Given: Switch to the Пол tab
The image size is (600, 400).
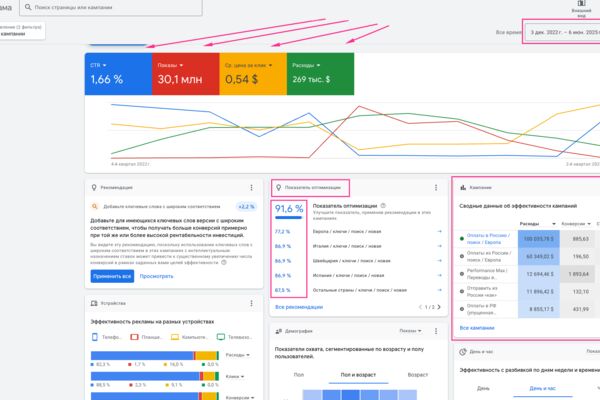Looking at the screenshot, I should point(299,375).
